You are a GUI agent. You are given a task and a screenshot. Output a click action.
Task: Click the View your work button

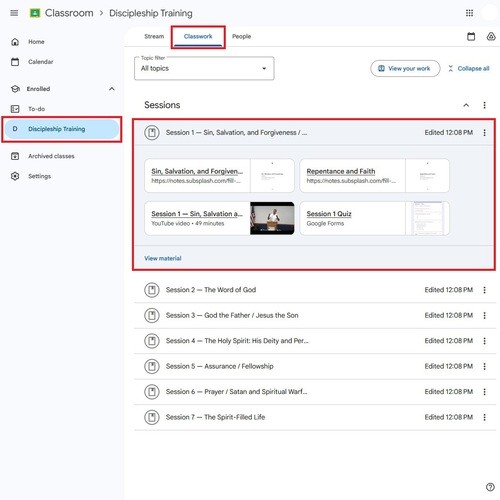pos(405,68)
